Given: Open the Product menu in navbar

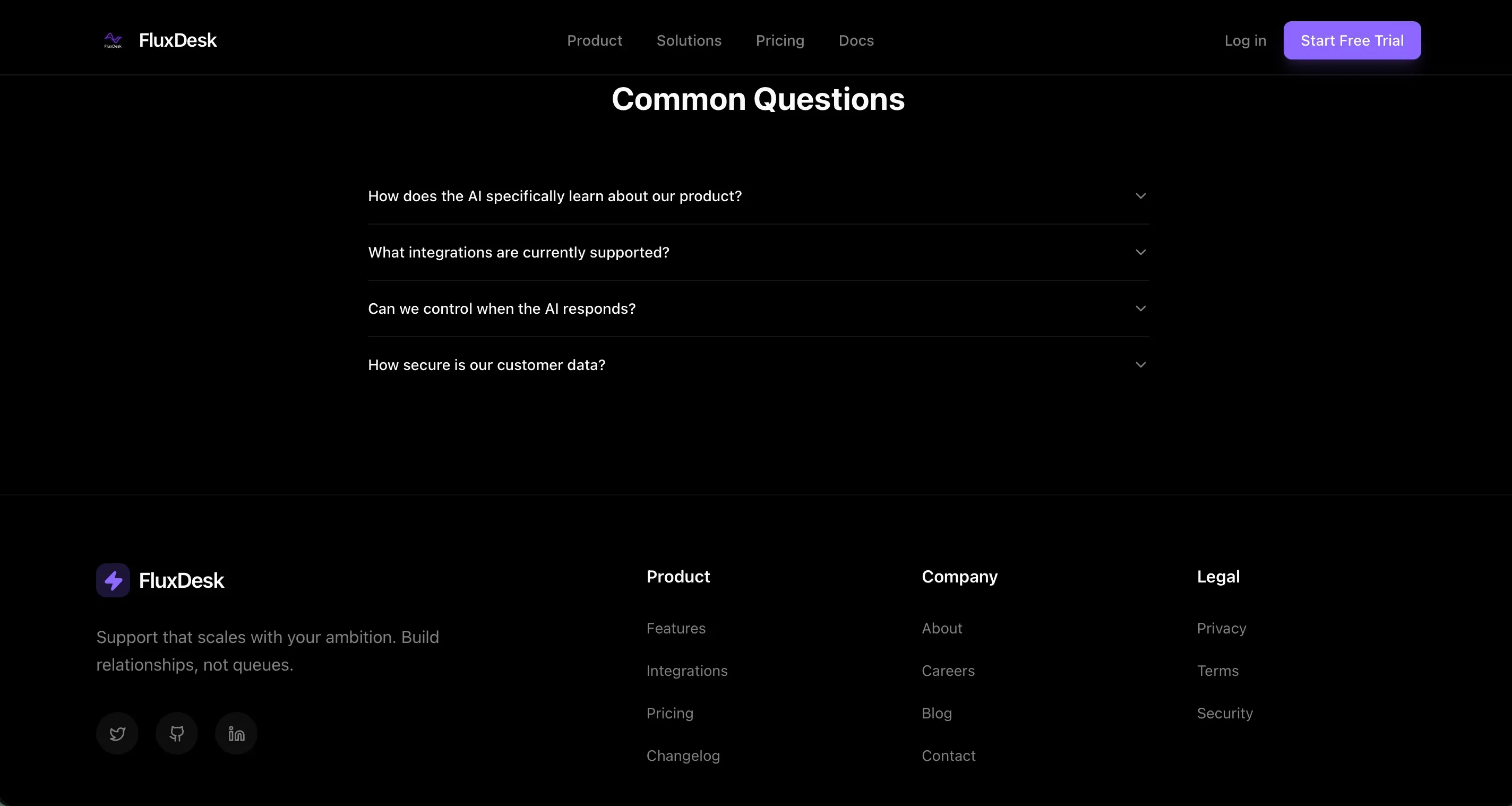Looking at the screenshot, I should click(x=594, y=40).
